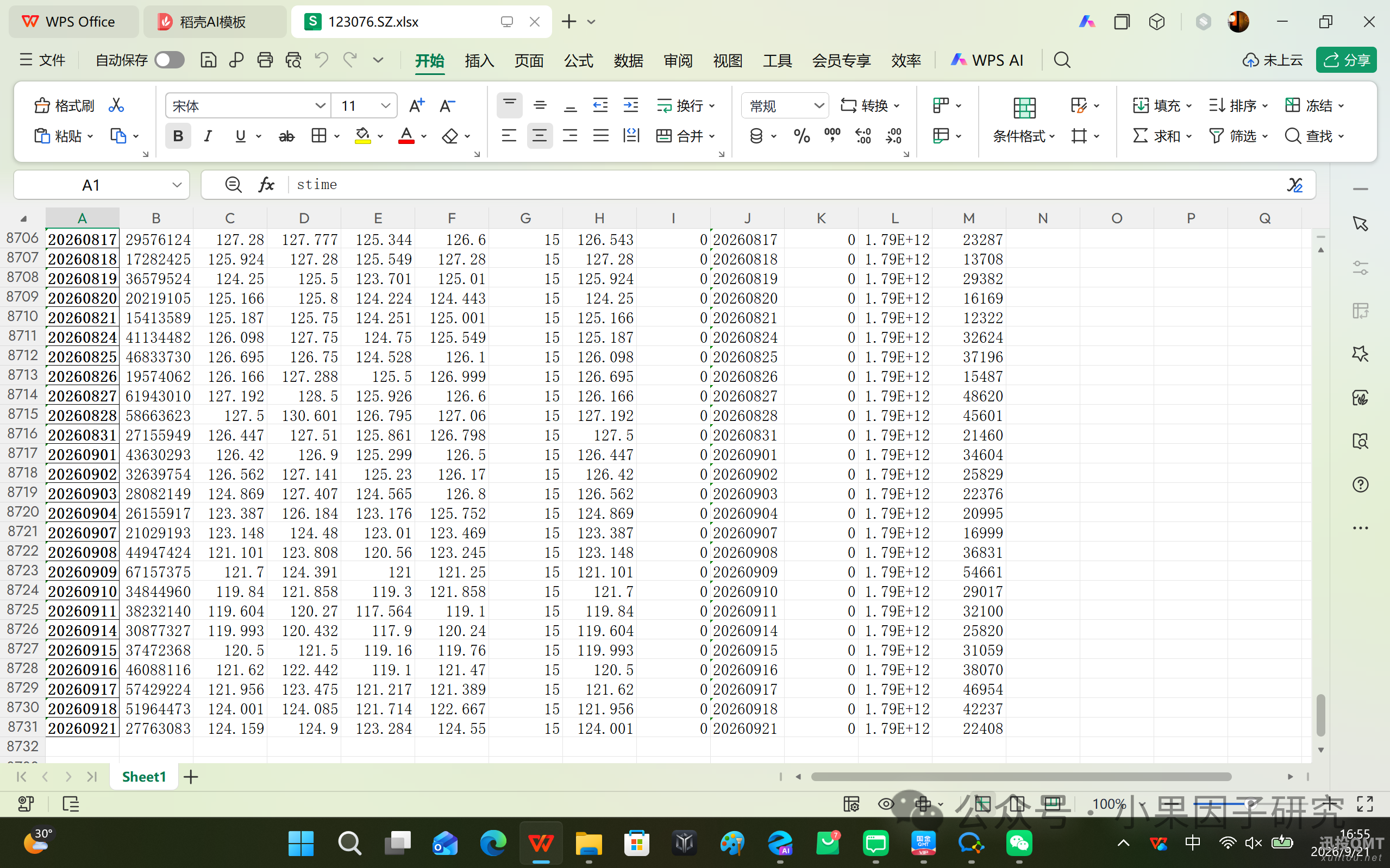Toggle Underline formatting button
The height and width of the screenshot is (868, 1390).
(x=241, y=136)
